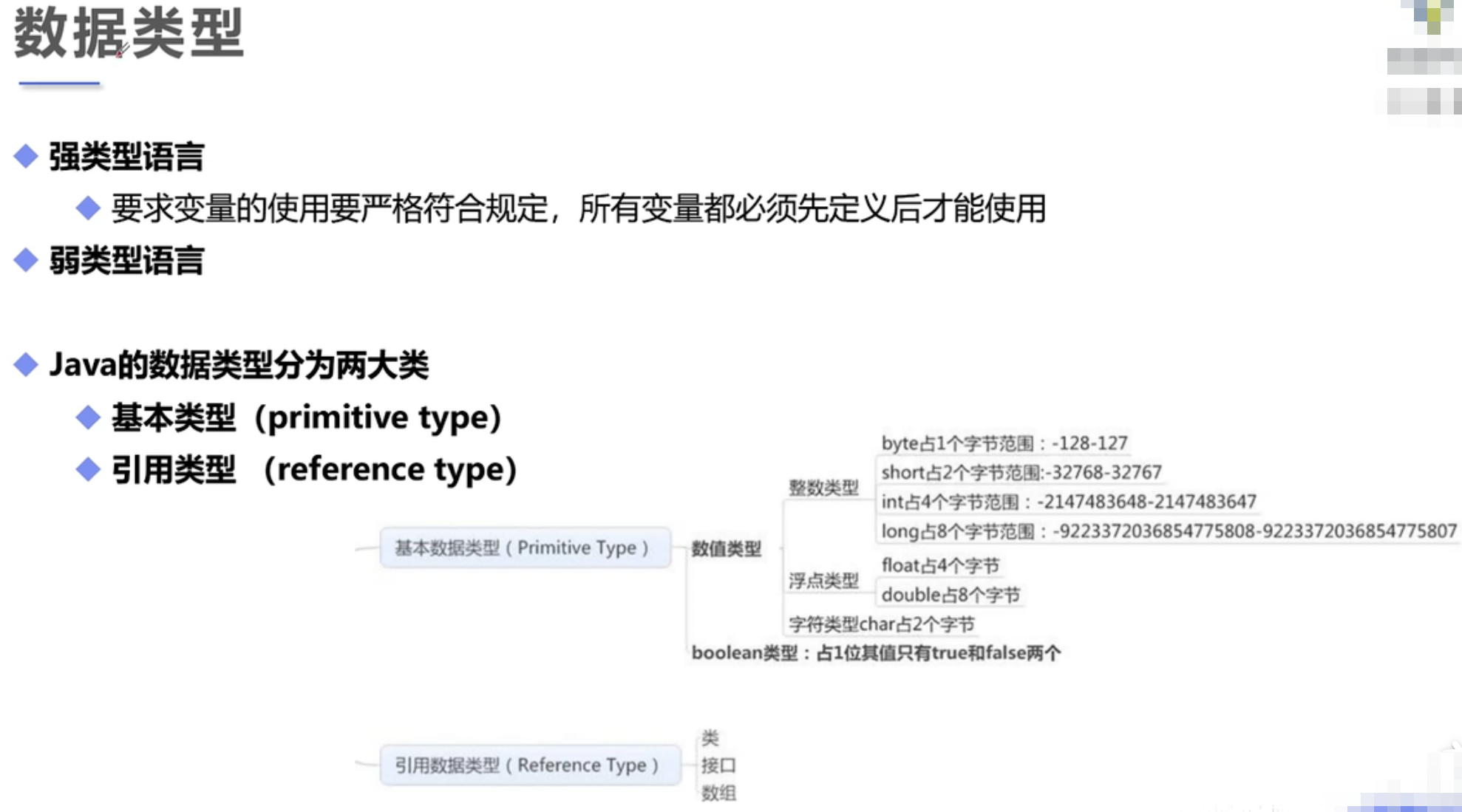Select the long占8个字节范围 leaf node

(x=1168, y=531)
